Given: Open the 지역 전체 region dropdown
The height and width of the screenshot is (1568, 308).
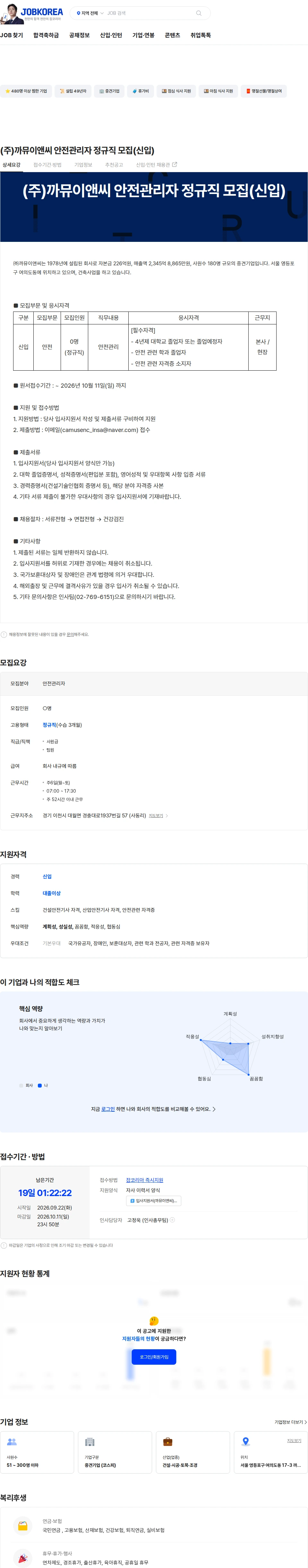Looking at the screenshot, I should (90, 13).
